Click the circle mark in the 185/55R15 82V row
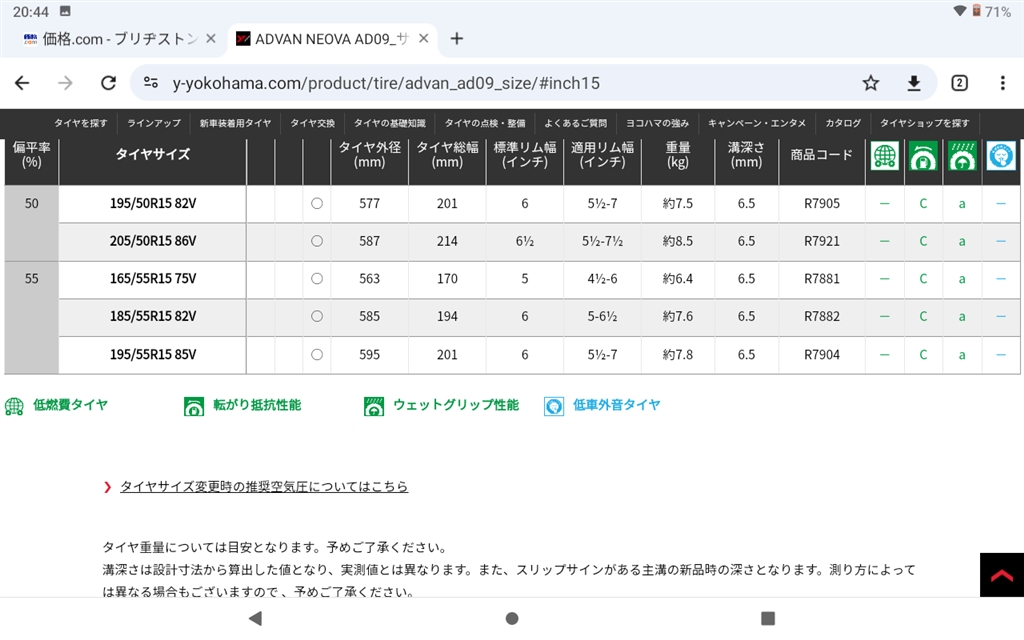1024x640 pixels. tap(317, 316)
